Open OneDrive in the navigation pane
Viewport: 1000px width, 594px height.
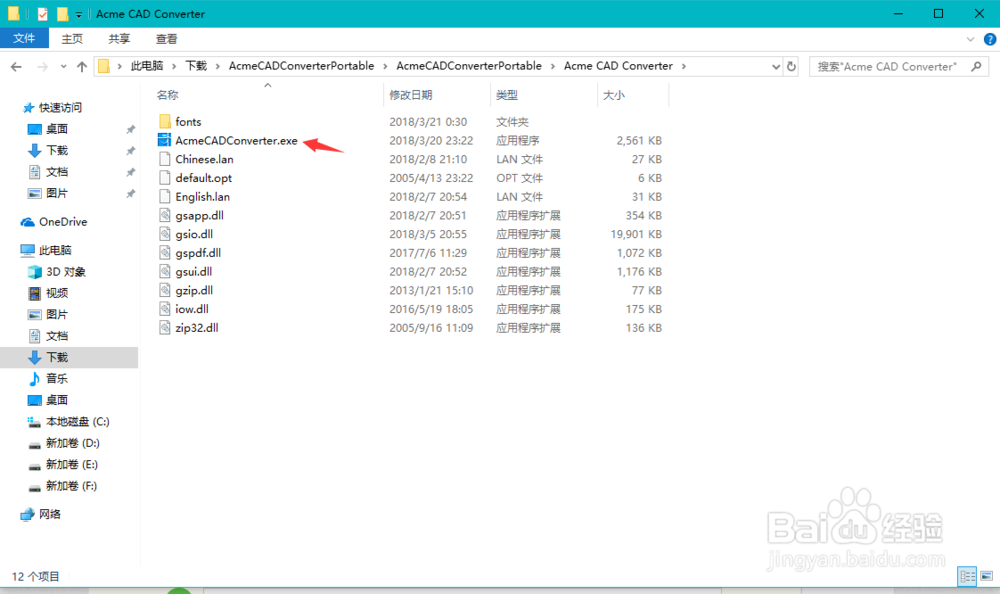tap(63, 221)
